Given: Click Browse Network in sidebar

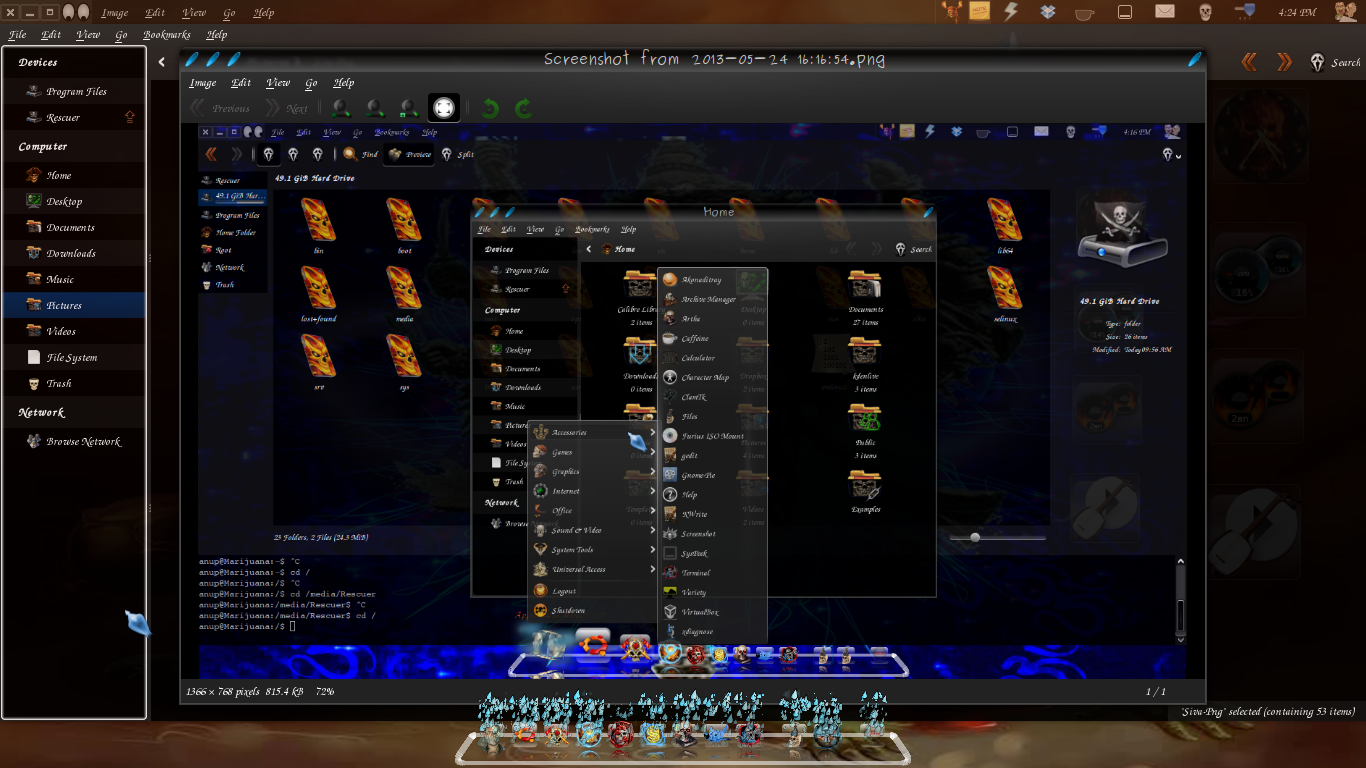Looking at the screenshot, I should click(74, 441).
